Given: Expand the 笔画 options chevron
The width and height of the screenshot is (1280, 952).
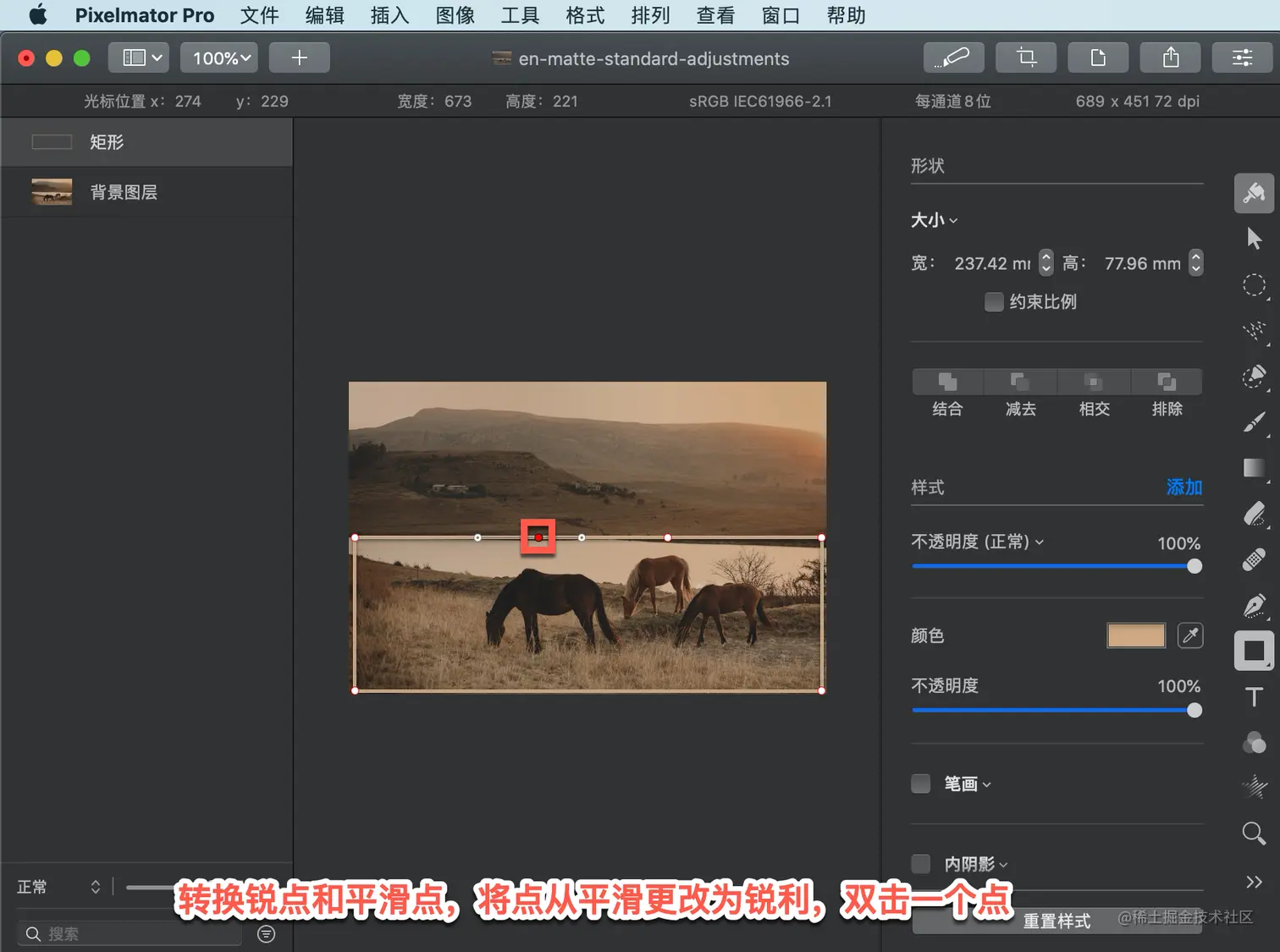Looking at the screenshot, I should [x=986, y=784].
